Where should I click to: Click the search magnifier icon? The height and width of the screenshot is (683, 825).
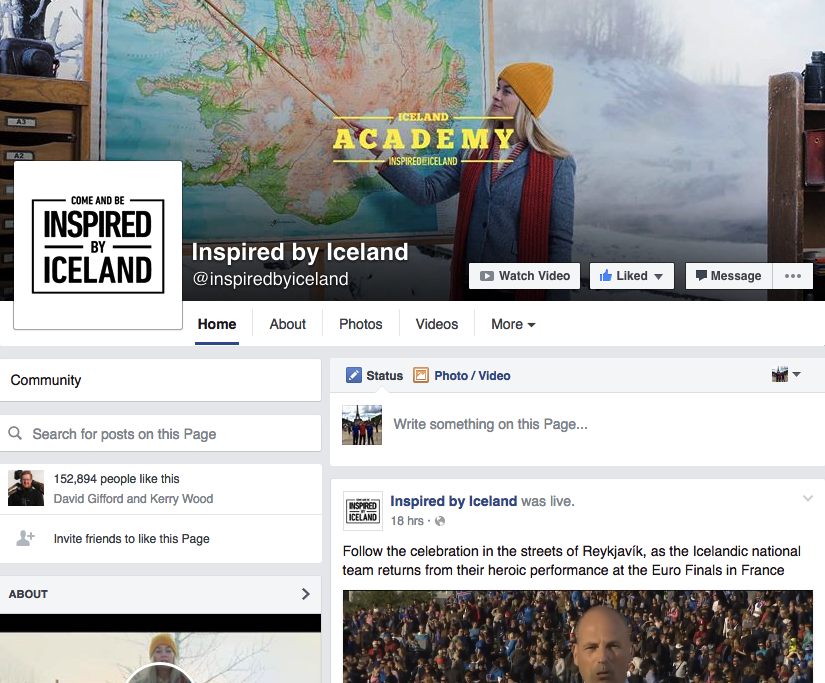[15, 433]
